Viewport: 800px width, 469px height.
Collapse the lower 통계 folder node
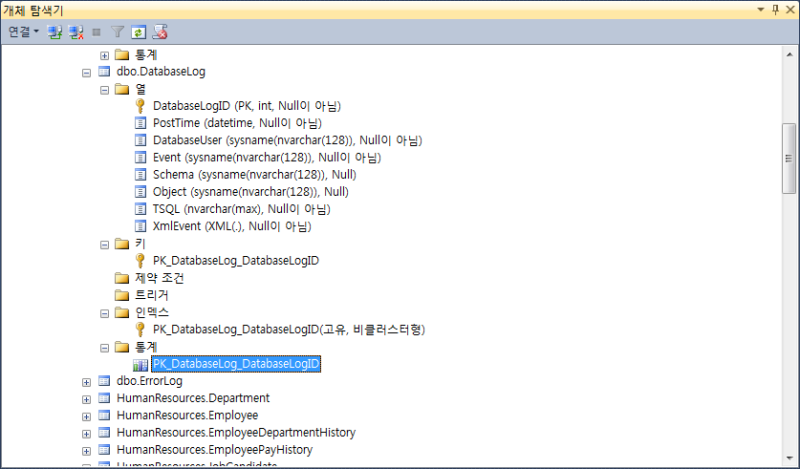click(104, 348)
